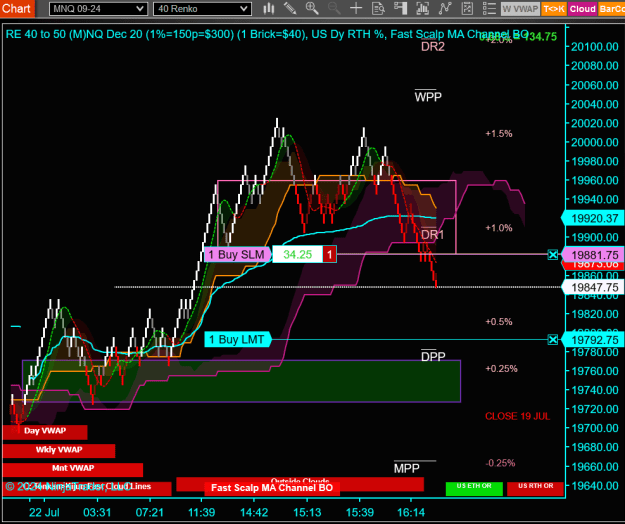
Task: Select the 19920.37 cyan price marker
Action: point(593,218)
